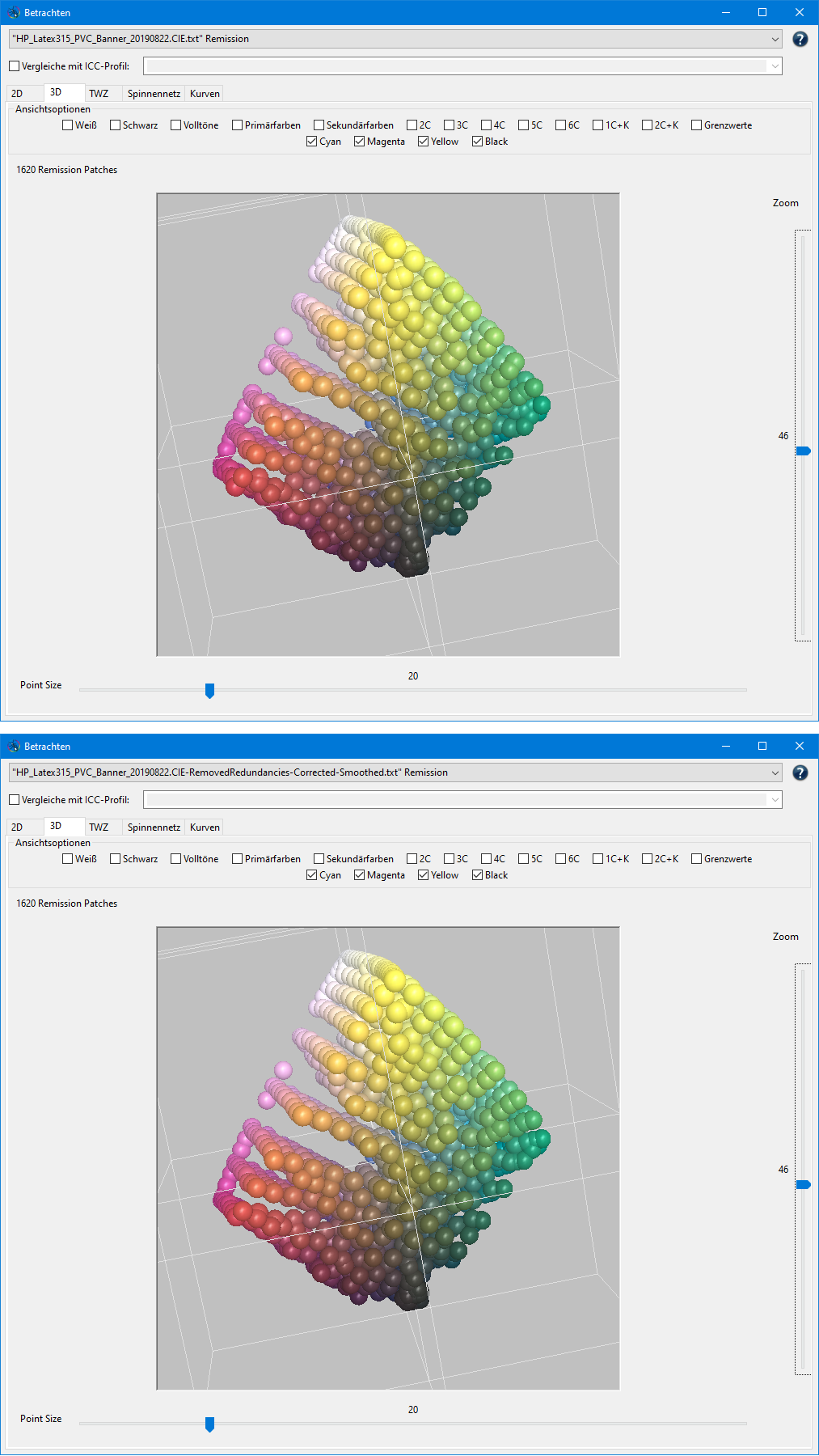Click the Zoom slider handle in lower window

tap(803, 1184)
